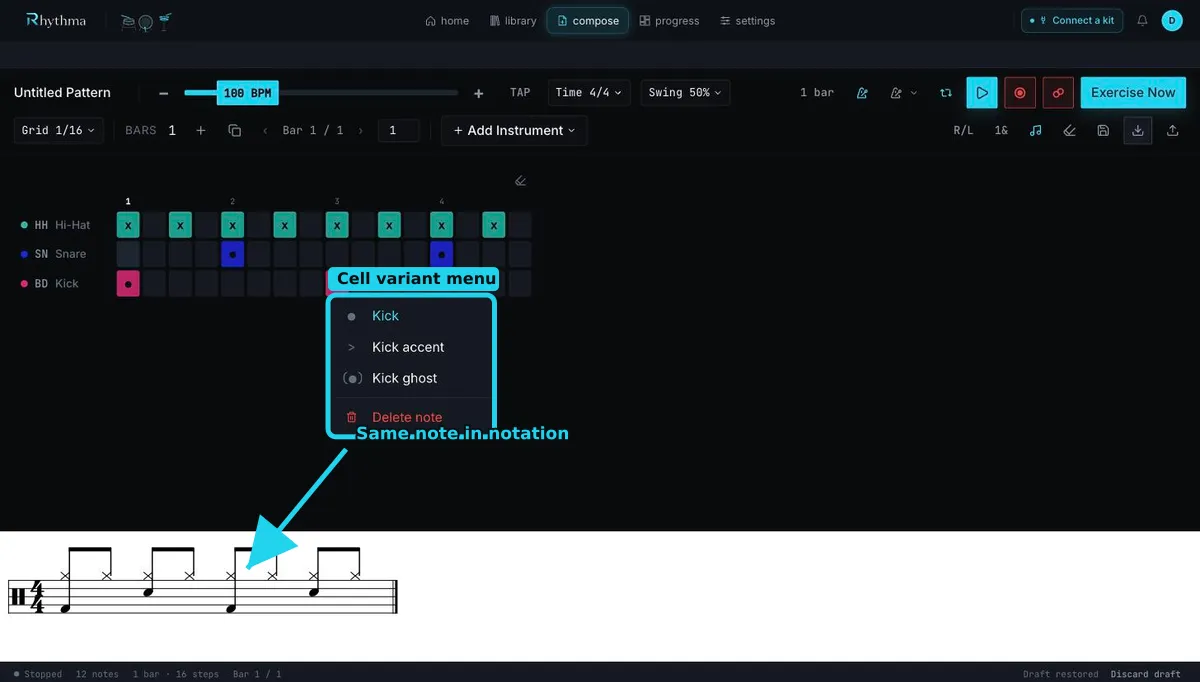Click the red linked-circles button
This screenshot has height=682, width=1200.
pyautogui.click(x=1058, y=92)
